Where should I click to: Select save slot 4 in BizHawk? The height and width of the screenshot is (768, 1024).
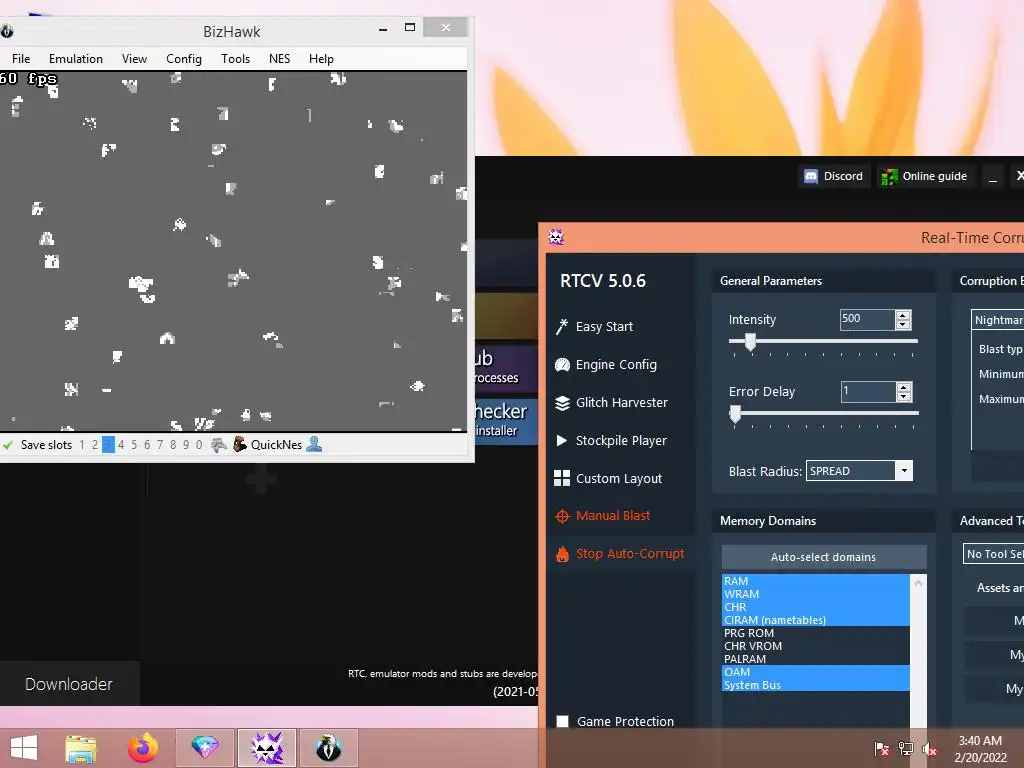(121, 445)
